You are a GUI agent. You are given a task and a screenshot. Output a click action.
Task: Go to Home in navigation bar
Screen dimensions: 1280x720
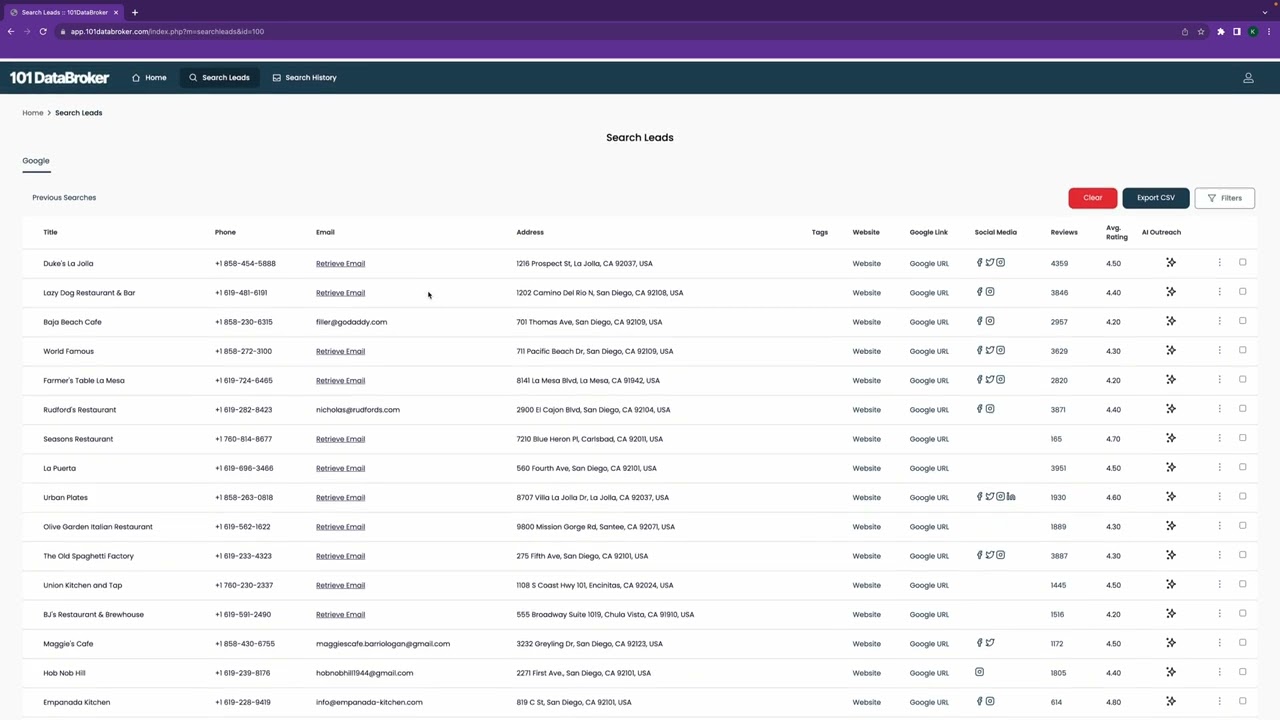click(x=149, y=77)
